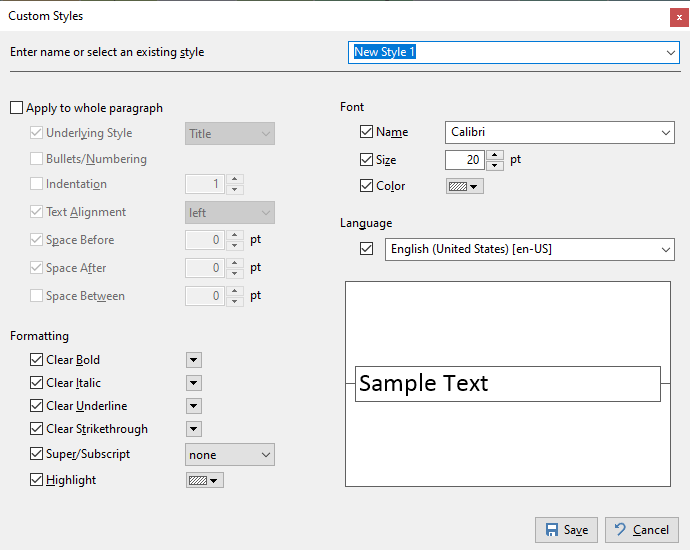Screen dimensions: 690x550
Task: Close the Custom Styles dialog
Action: pyautogui.click(x=679, y=16)
